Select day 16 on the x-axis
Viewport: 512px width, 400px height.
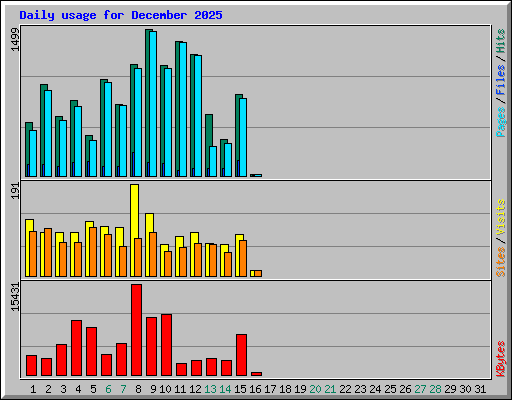pyautogui.click(x=255, y=389)
